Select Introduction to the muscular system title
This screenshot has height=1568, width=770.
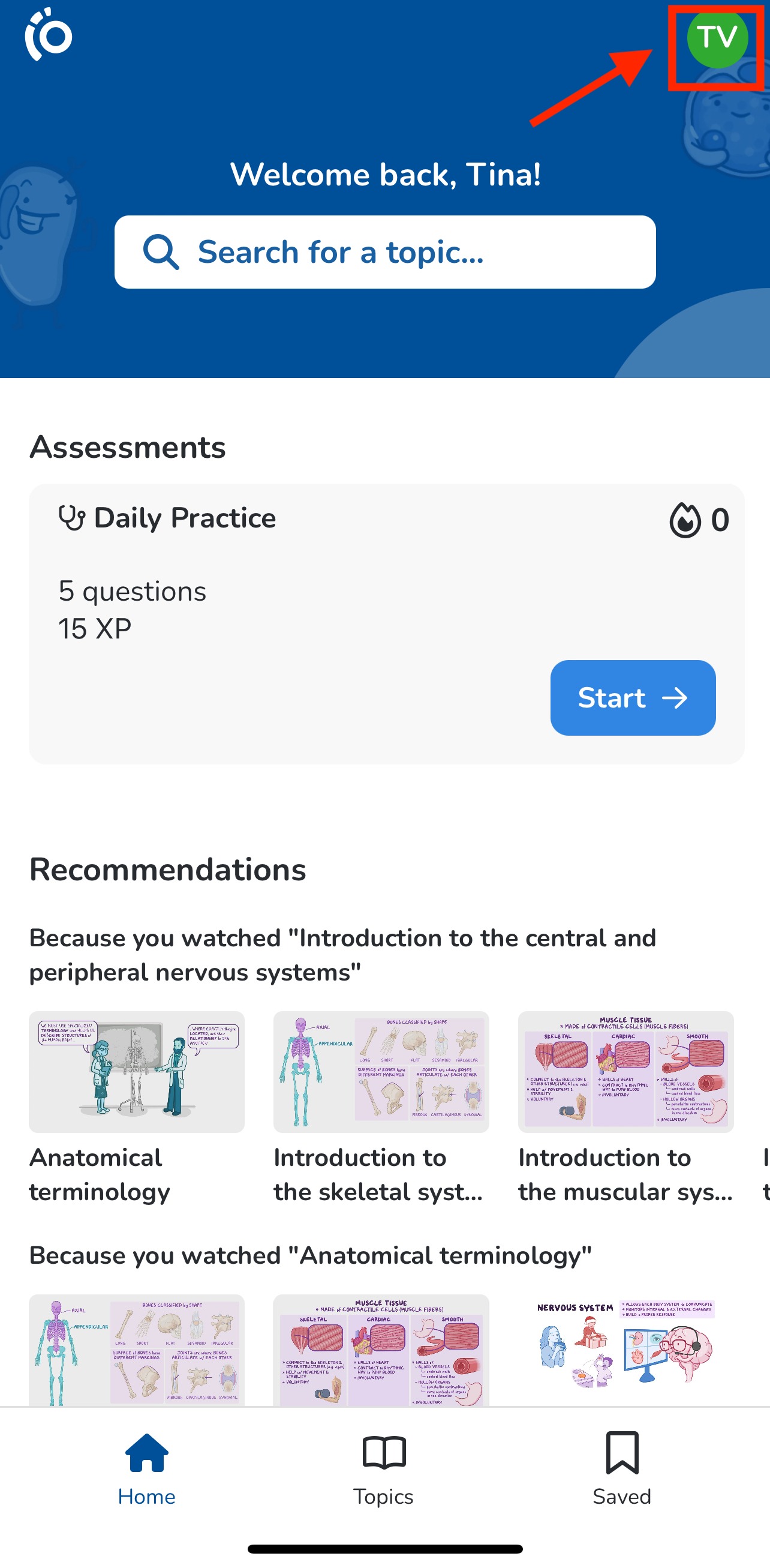point(625,1174)
